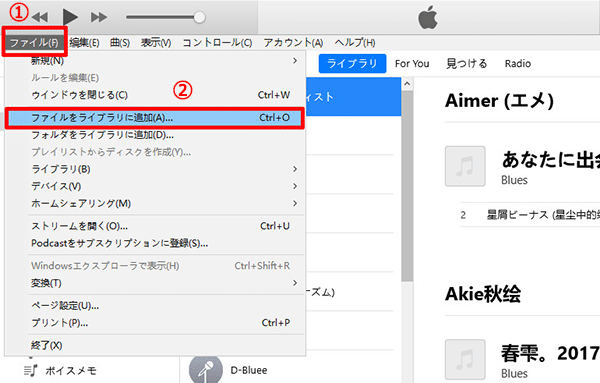
Task: Open the ボイスメモ sidebar playlist
Action: [x=71, y=370]
